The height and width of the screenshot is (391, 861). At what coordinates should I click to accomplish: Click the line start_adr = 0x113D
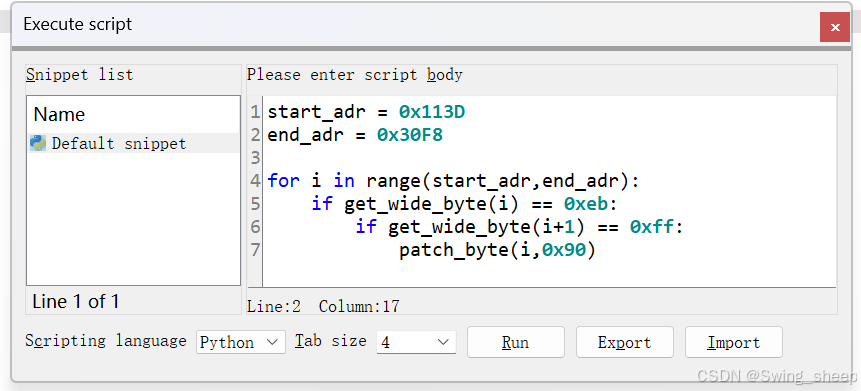(366, 112)
